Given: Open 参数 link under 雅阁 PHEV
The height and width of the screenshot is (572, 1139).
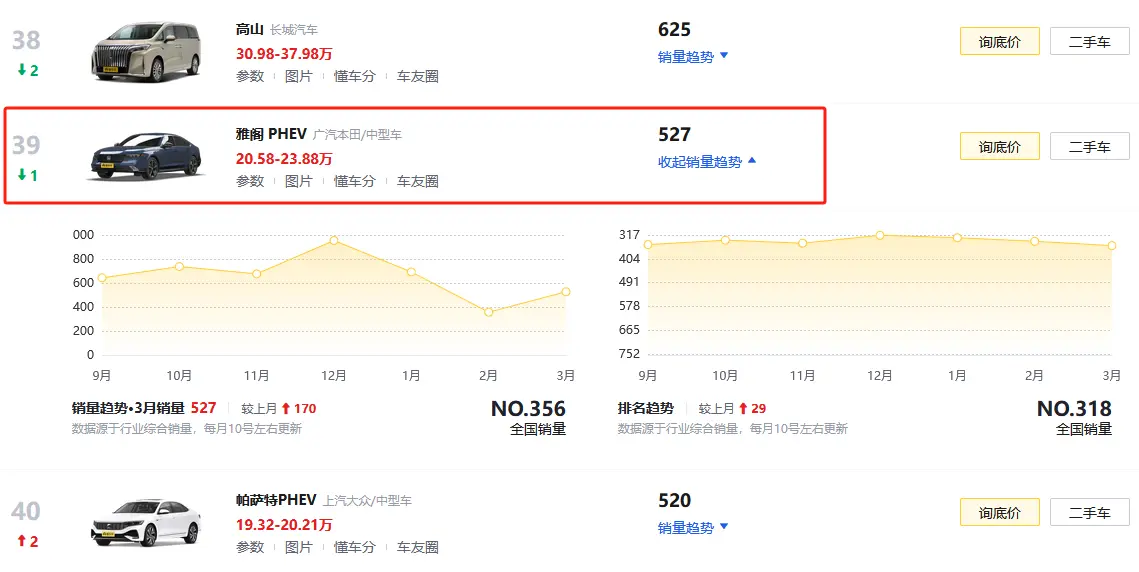Looking at the screenshot, I should pos(250,181).
